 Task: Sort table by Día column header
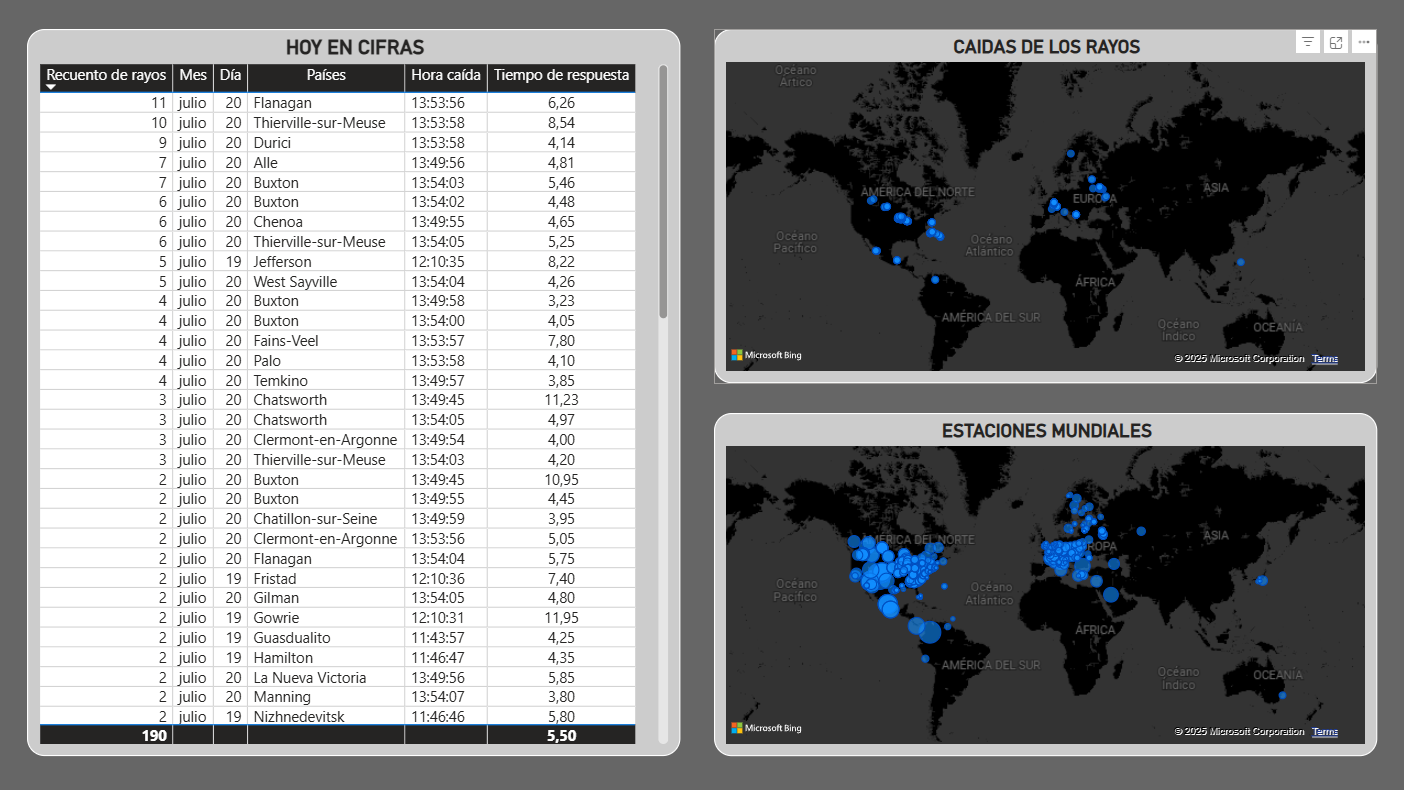tap(231, 75)
